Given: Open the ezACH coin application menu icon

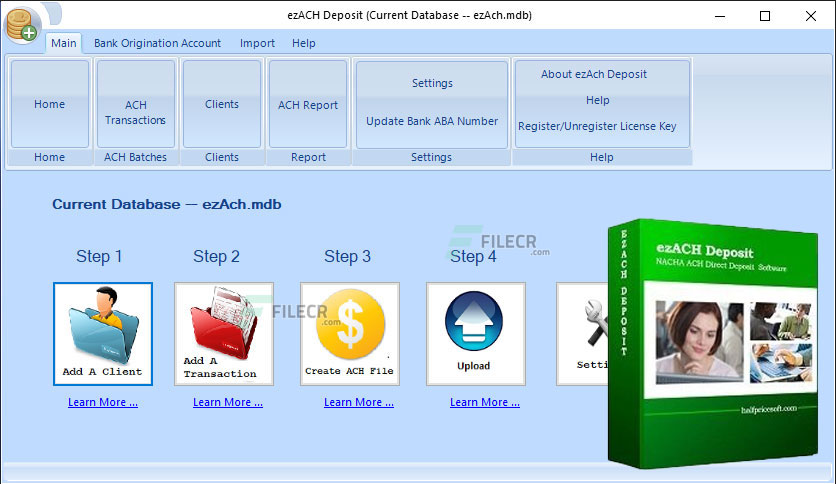Looking at the screenshot, I should click(22, 25).
